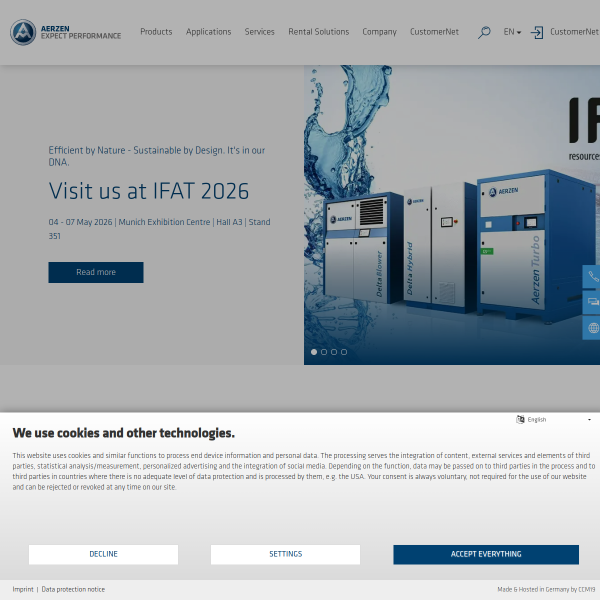The width and height of the screenshot is (600, 600).
Task: Switch to the second carousel slide dot
Action: pyautogui.click(x=324, y=352)
